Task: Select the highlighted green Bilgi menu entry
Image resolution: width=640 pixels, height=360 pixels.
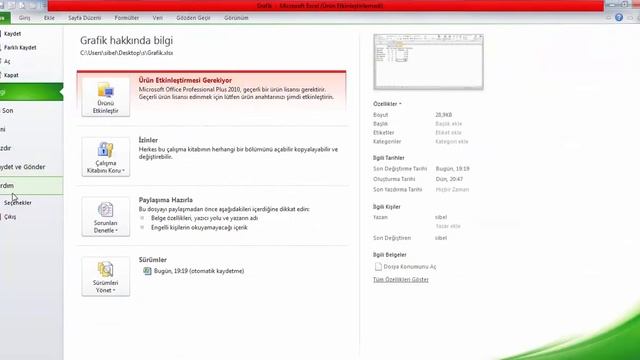Action: click(31, 92)
